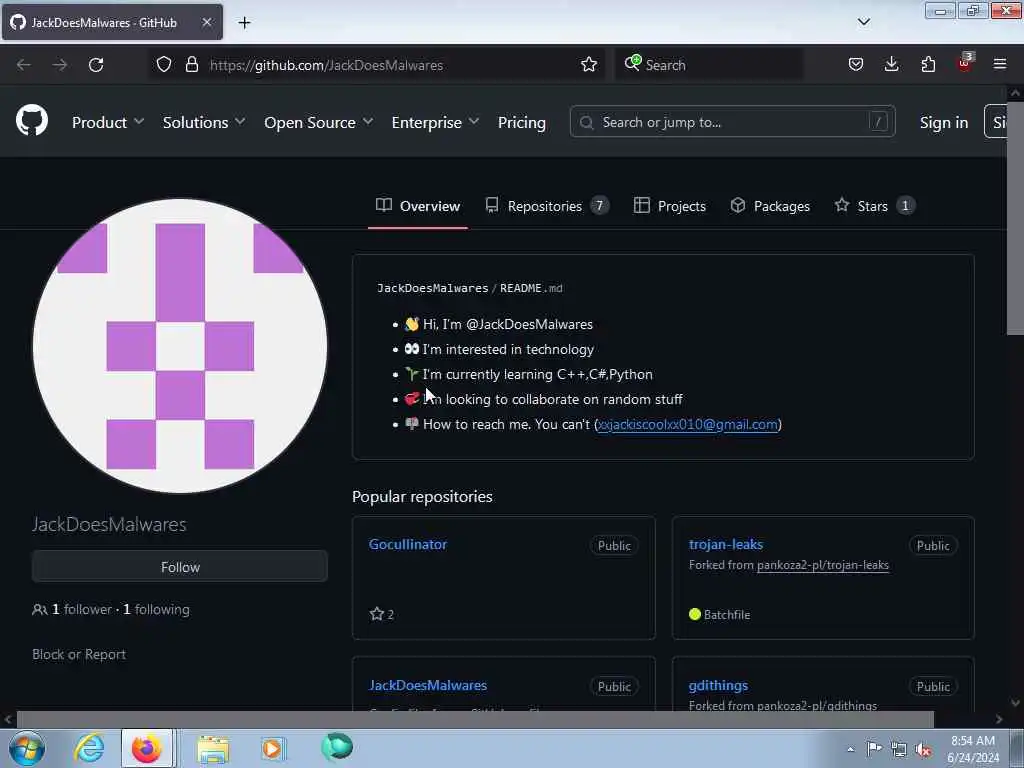The width and height of the screenshot is (1024, 768).
Task: Click Block or Report
Action: pyautogui.click(x=79, y=654)
